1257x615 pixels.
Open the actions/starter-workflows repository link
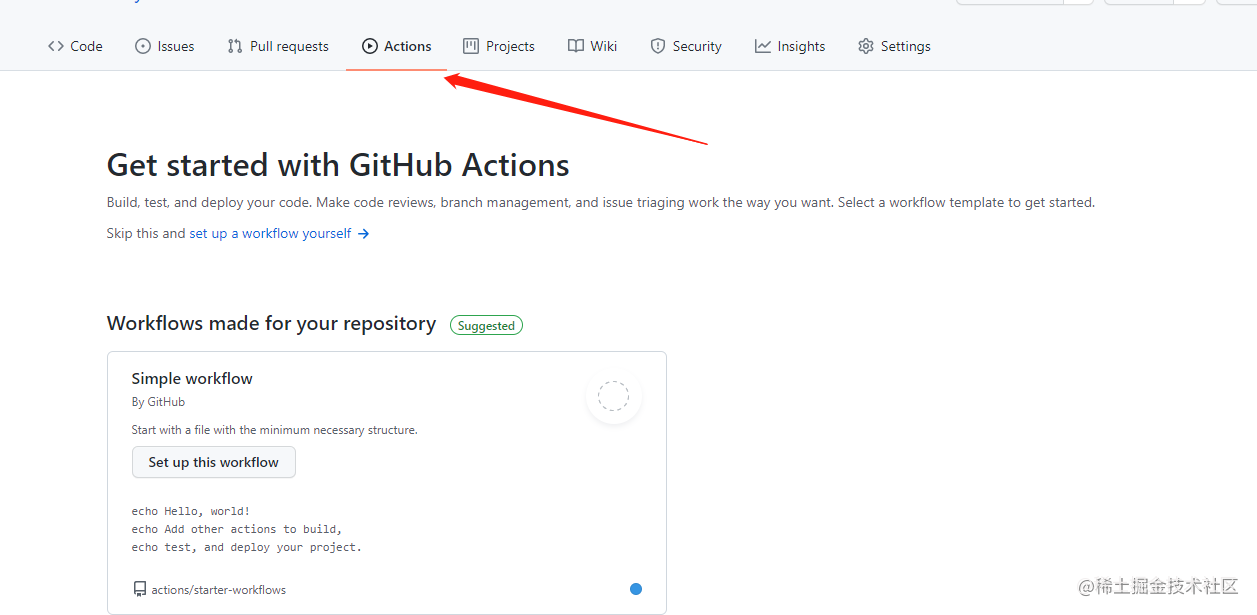219,590
